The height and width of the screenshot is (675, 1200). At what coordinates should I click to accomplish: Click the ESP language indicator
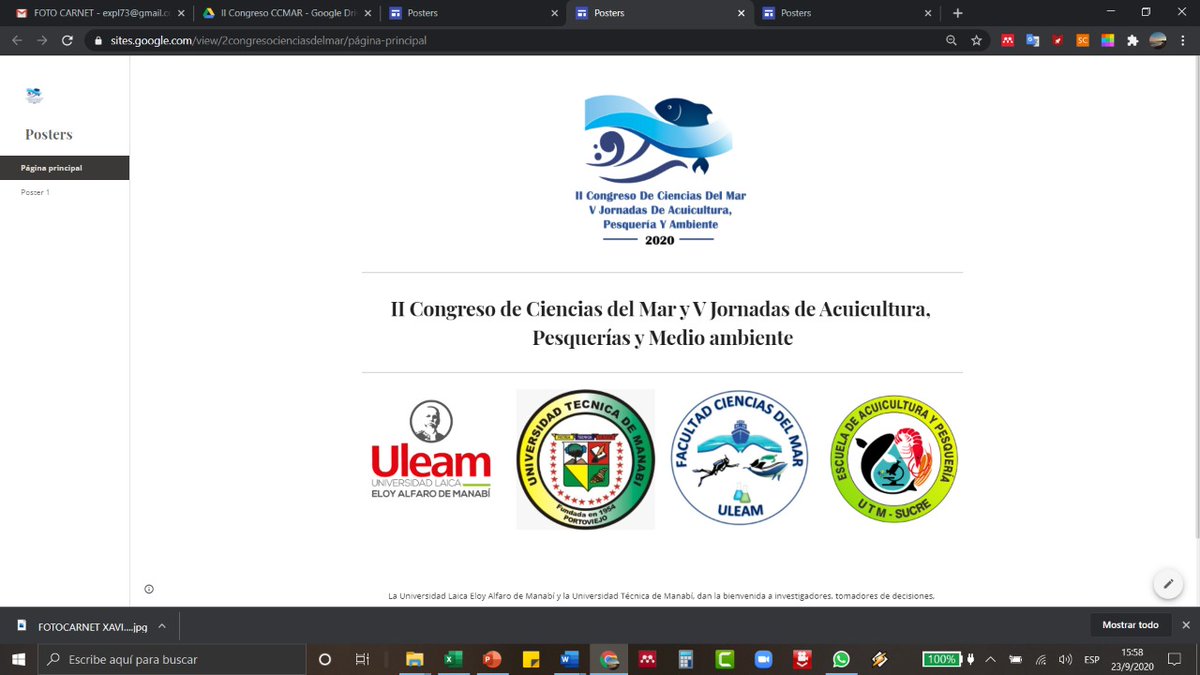coord(1093,659)
